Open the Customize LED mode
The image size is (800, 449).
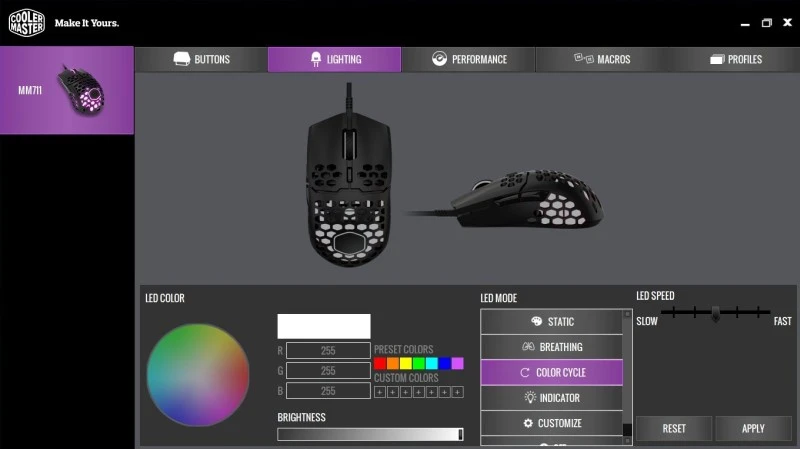[552, 423]
